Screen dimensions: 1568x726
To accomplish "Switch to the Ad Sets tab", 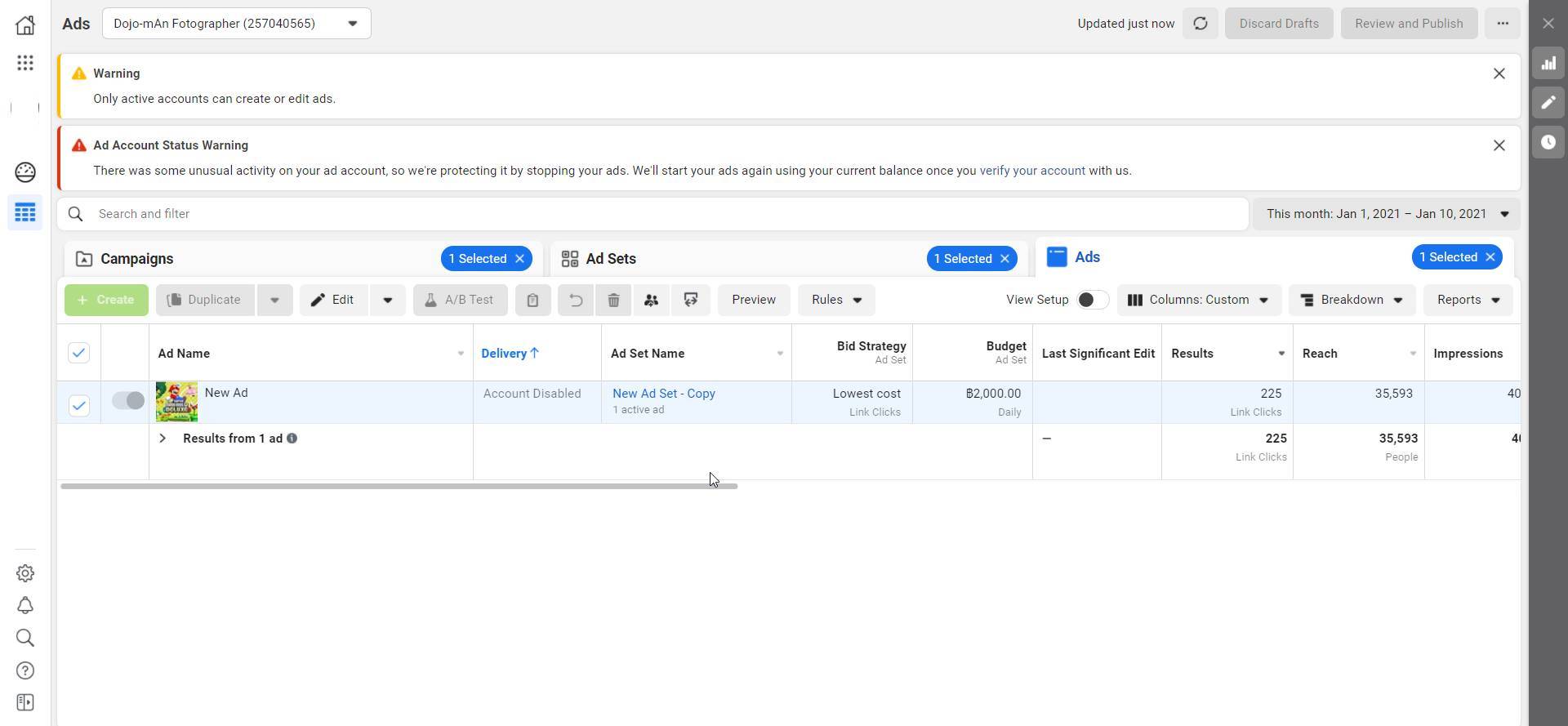I will pos(611,259).
